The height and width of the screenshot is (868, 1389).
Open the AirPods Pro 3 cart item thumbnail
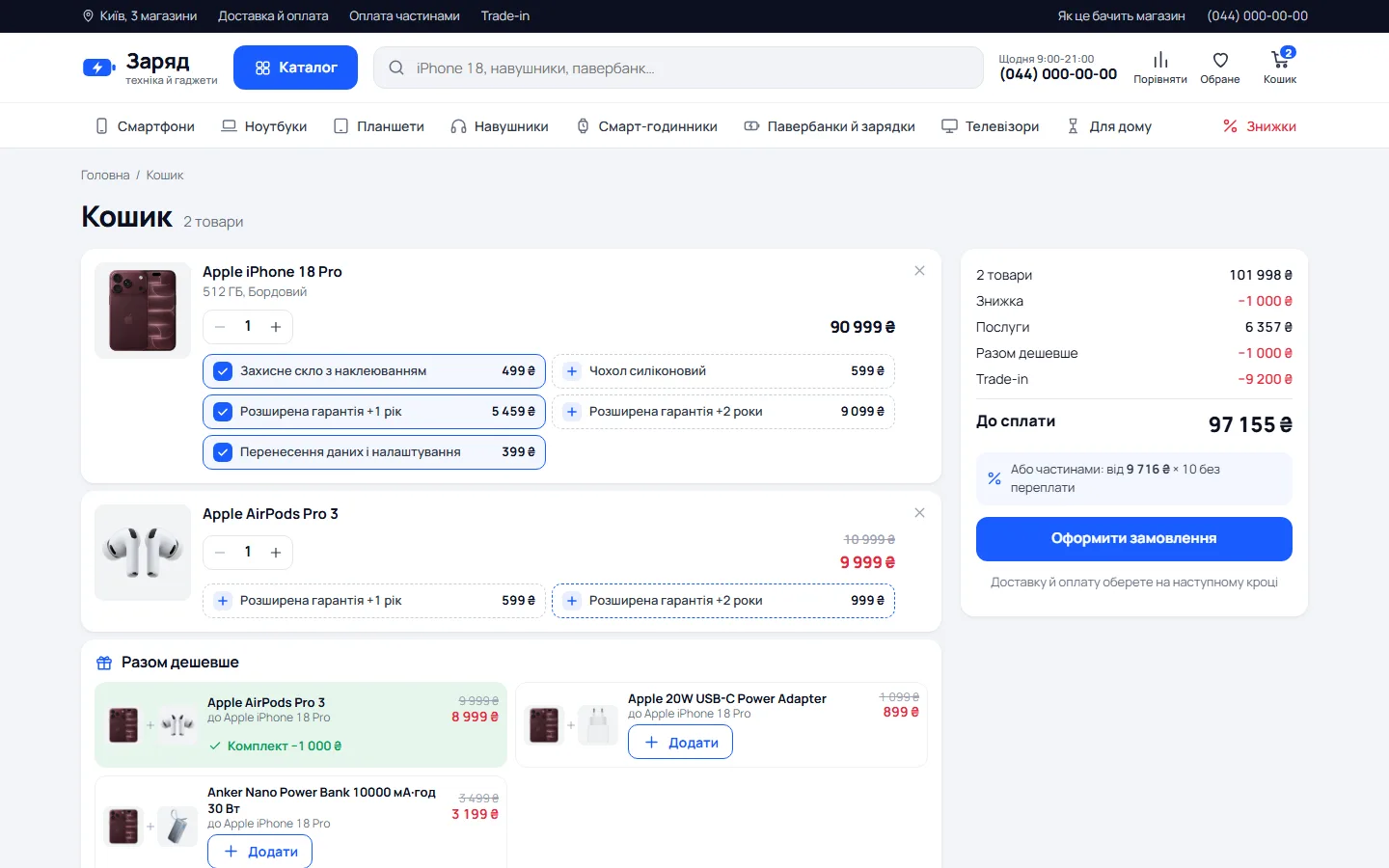click(143, 553)
